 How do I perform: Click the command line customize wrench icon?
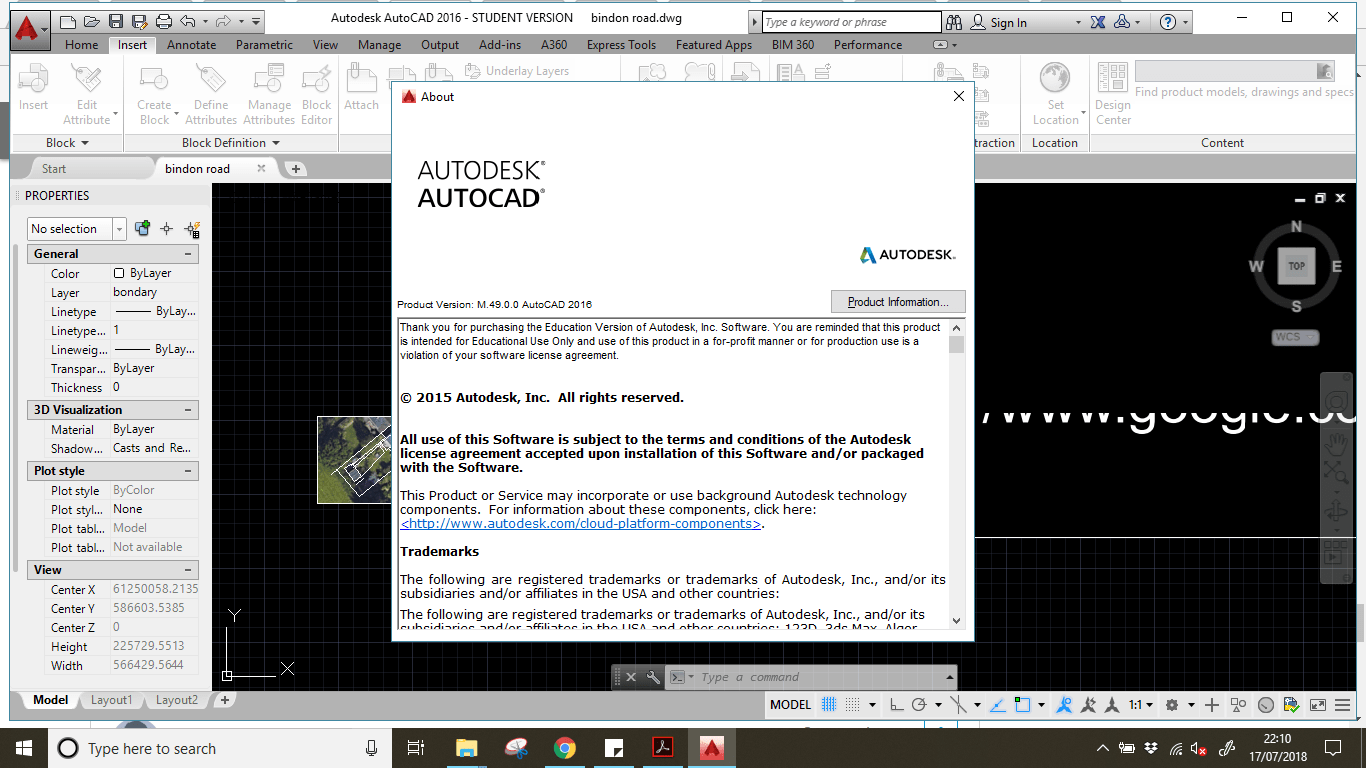(x=653, y=677)
